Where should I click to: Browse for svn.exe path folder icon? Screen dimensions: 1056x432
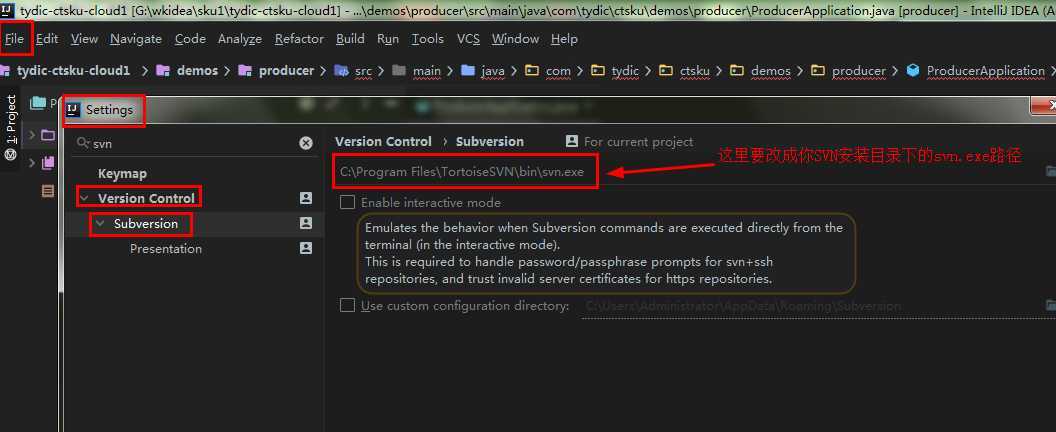click(x=1050, y=171)
